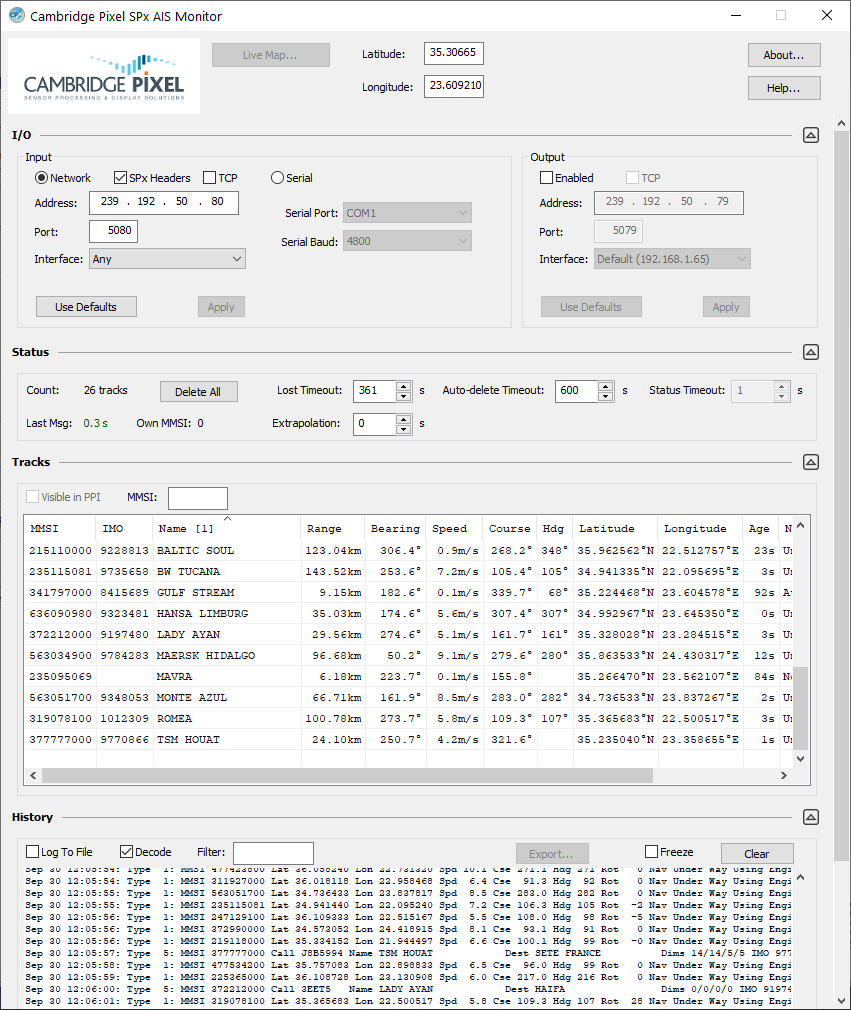
Task: Enable the Output checkbox
Action: (x=546, y=178)
